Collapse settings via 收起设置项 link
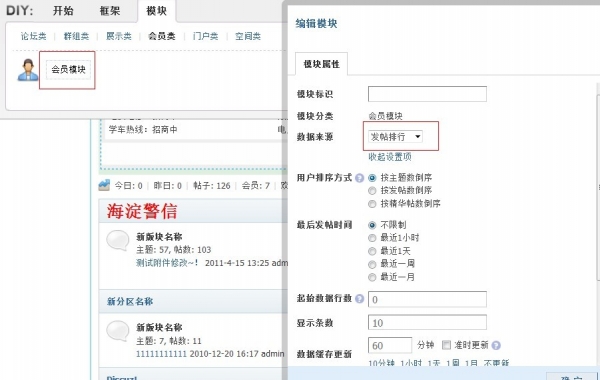 pos(390,157)
